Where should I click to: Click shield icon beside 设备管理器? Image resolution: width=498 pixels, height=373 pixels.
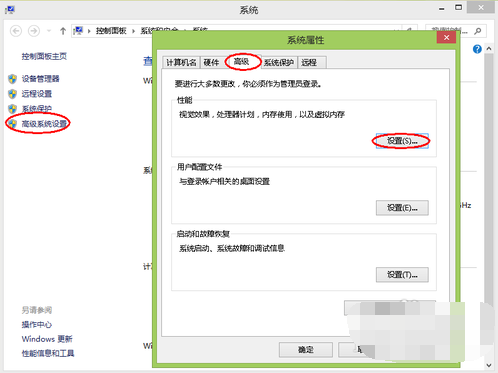[12, 79]
